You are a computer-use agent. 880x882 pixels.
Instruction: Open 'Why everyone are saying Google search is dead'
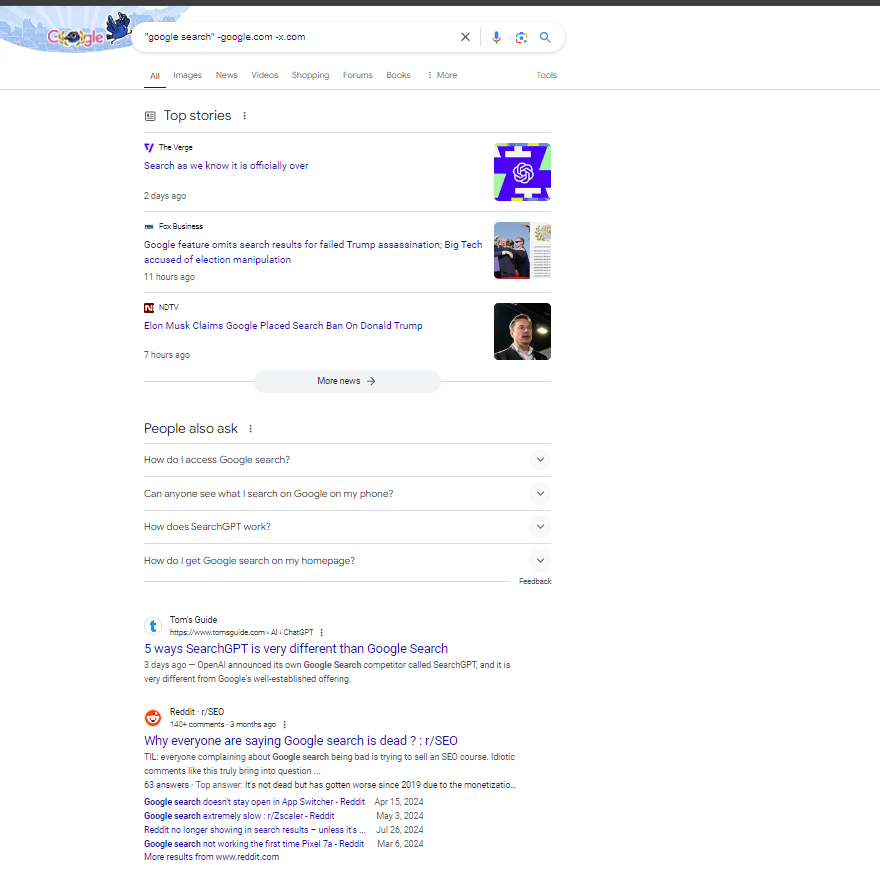point(301,741)
